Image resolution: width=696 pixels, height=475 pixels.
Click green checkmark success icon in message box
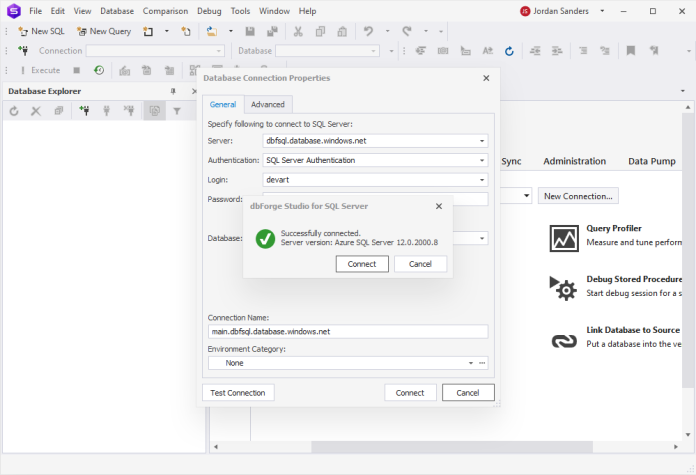[x=265, y=239]
